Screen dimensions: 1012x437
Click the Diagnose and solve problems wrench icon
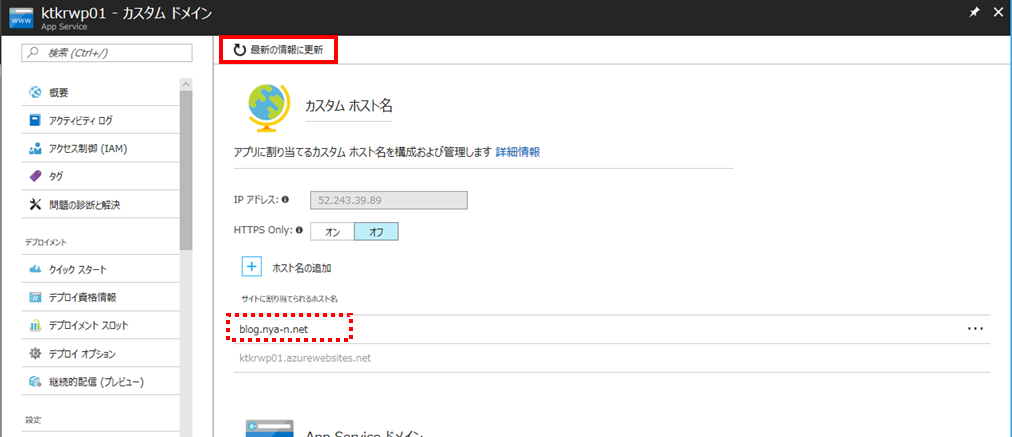[x=35, y=205]
